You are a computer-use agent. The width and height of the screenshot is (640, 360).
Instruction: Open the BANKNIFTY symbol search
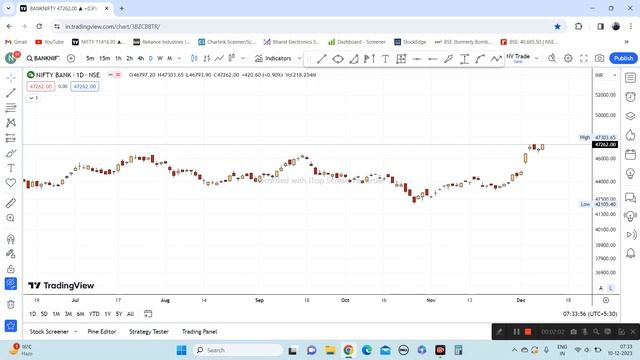[x=43, y=58]
